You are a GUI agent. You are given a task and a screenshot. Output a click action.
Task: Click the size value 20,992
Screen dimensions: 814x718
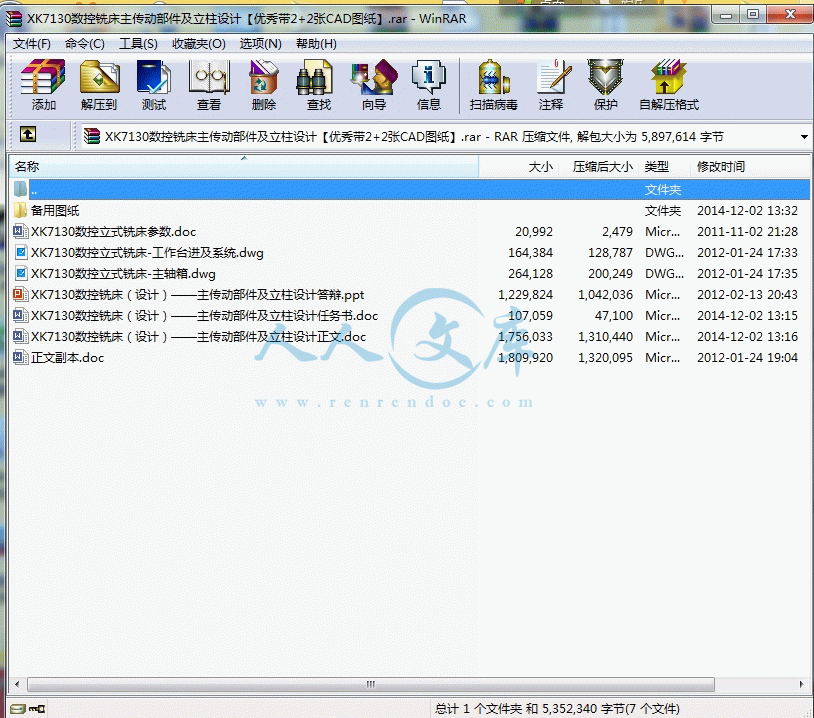[534, 232]
